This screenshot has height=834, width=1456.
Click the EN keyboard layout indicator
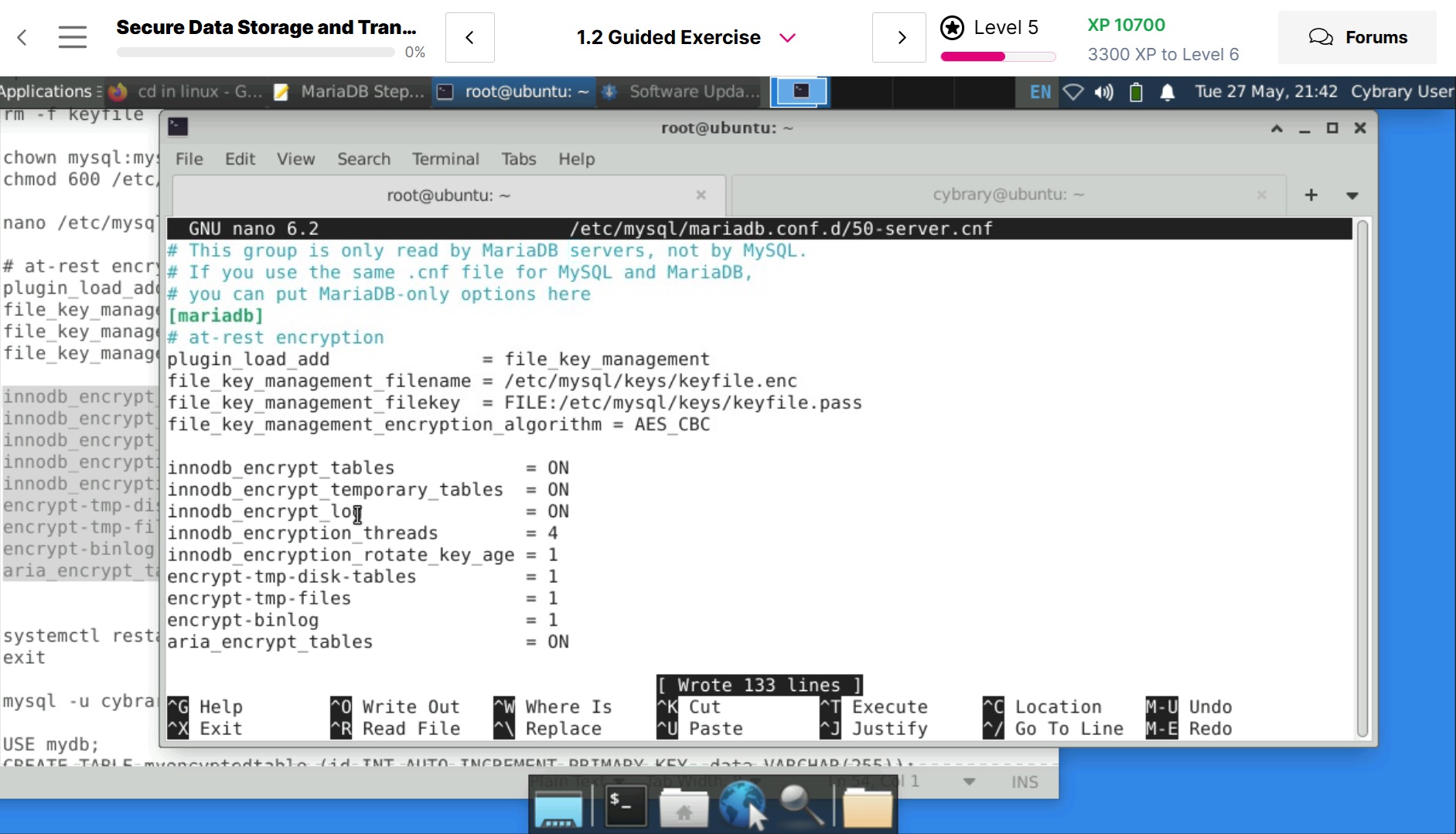[x=1040, y=92]
